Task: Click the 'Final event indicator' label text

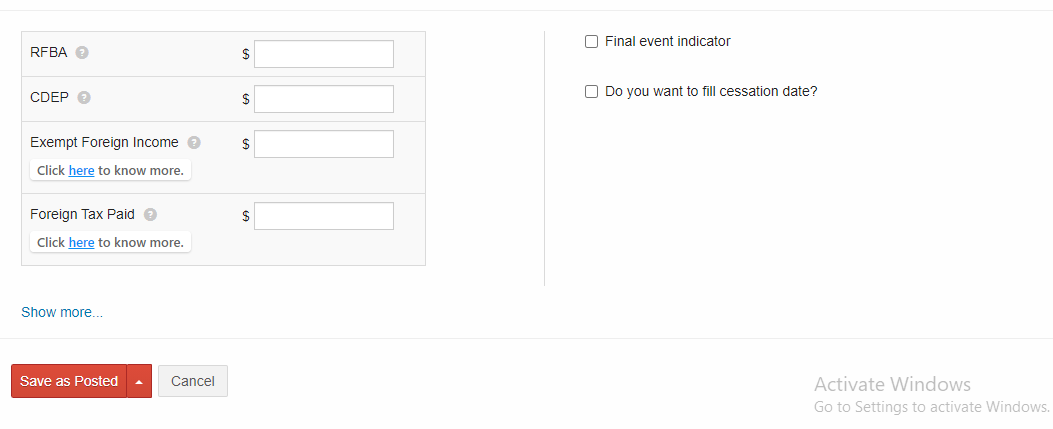Action: coord(668,42)
